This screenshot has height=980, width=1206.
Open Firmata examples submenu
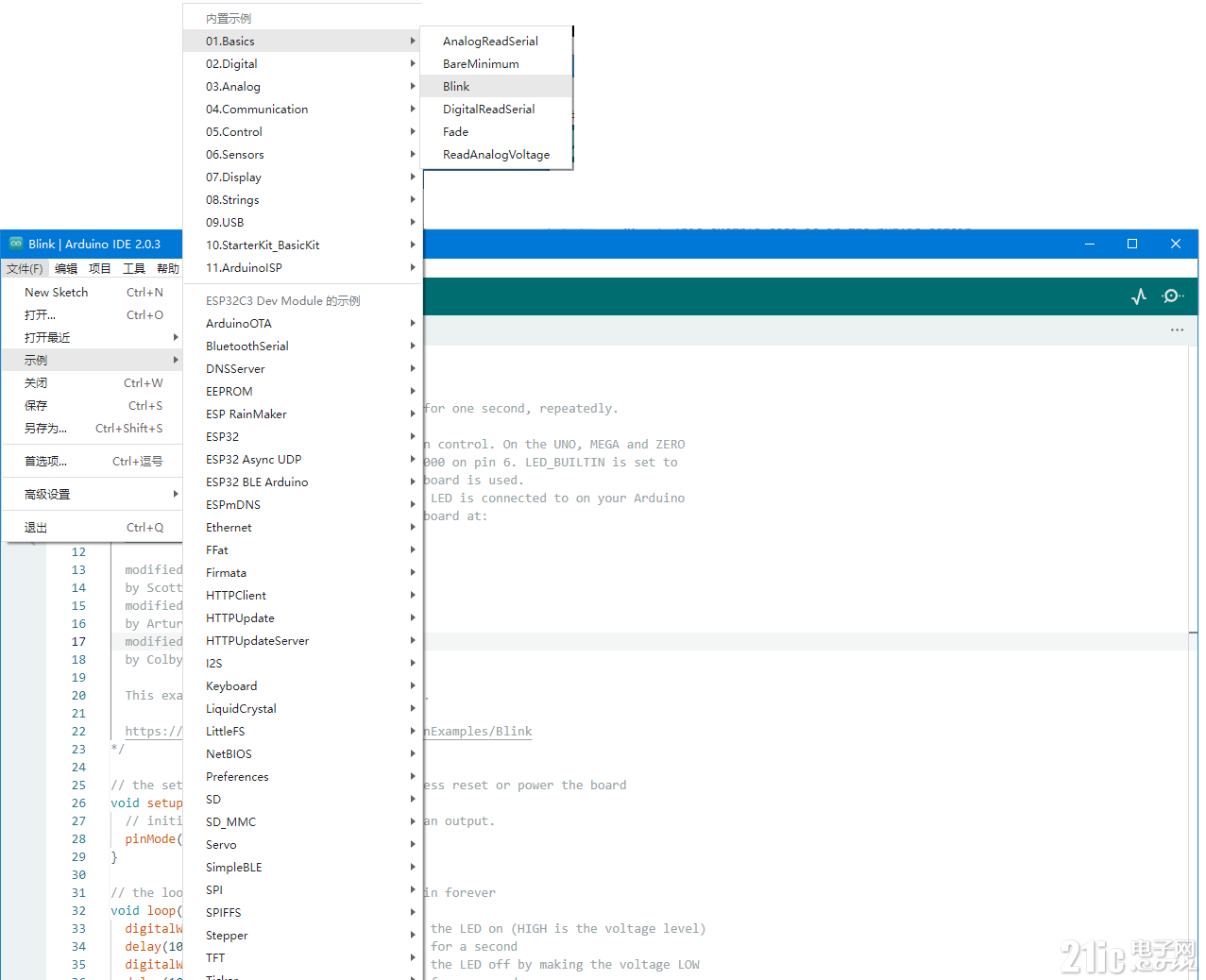pos(302,573)
